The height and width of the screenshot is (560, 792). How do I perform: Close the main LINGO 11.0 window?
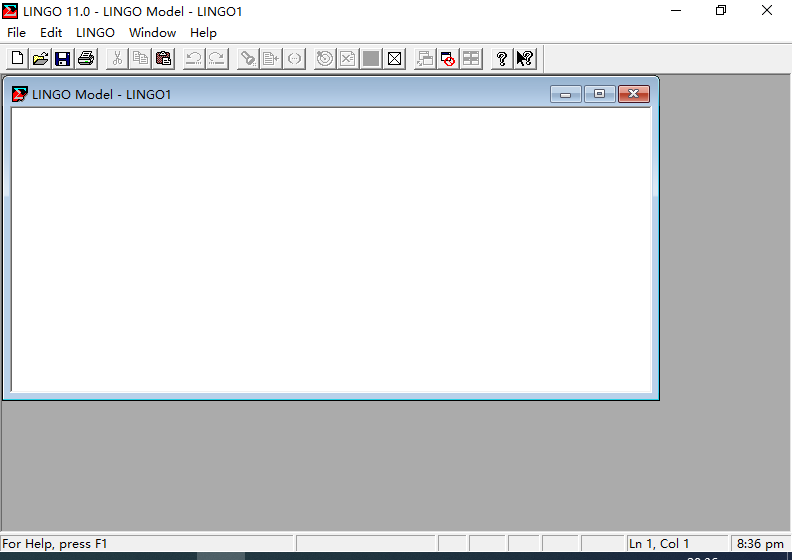[x=767, y=11]
